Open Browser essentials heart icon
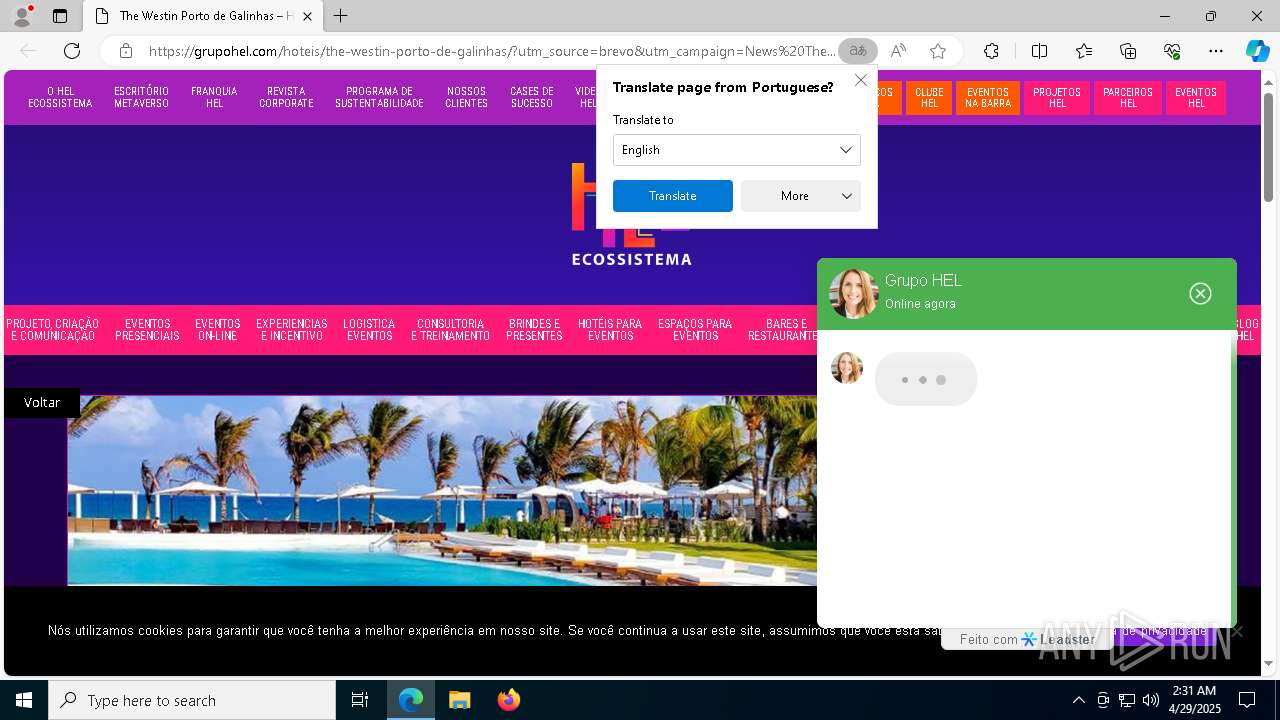The height and width of the screenshot is (720, 1280). pos(1172,51)
